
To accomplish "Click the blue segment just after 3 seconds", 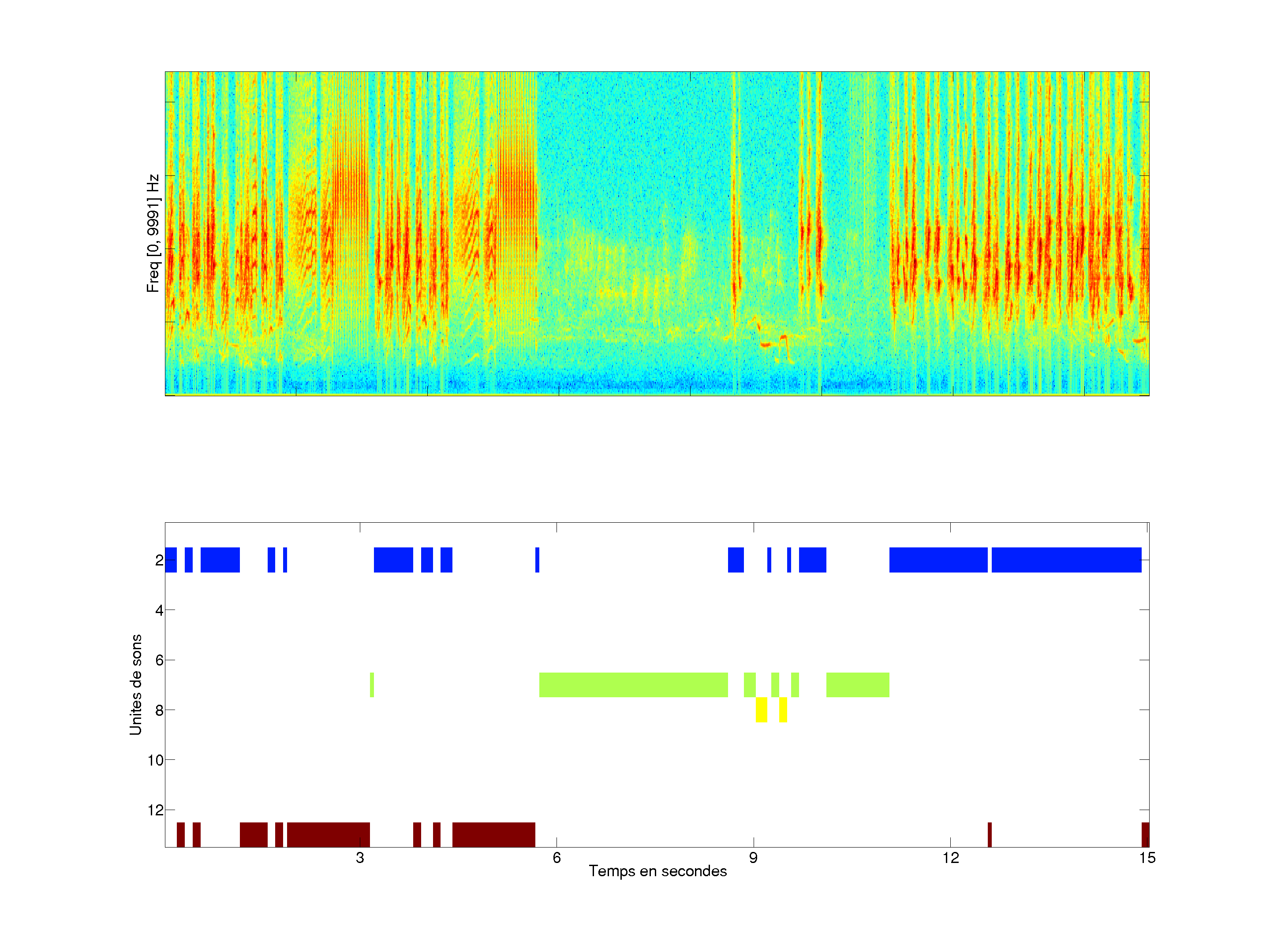I will pos(393,560).
